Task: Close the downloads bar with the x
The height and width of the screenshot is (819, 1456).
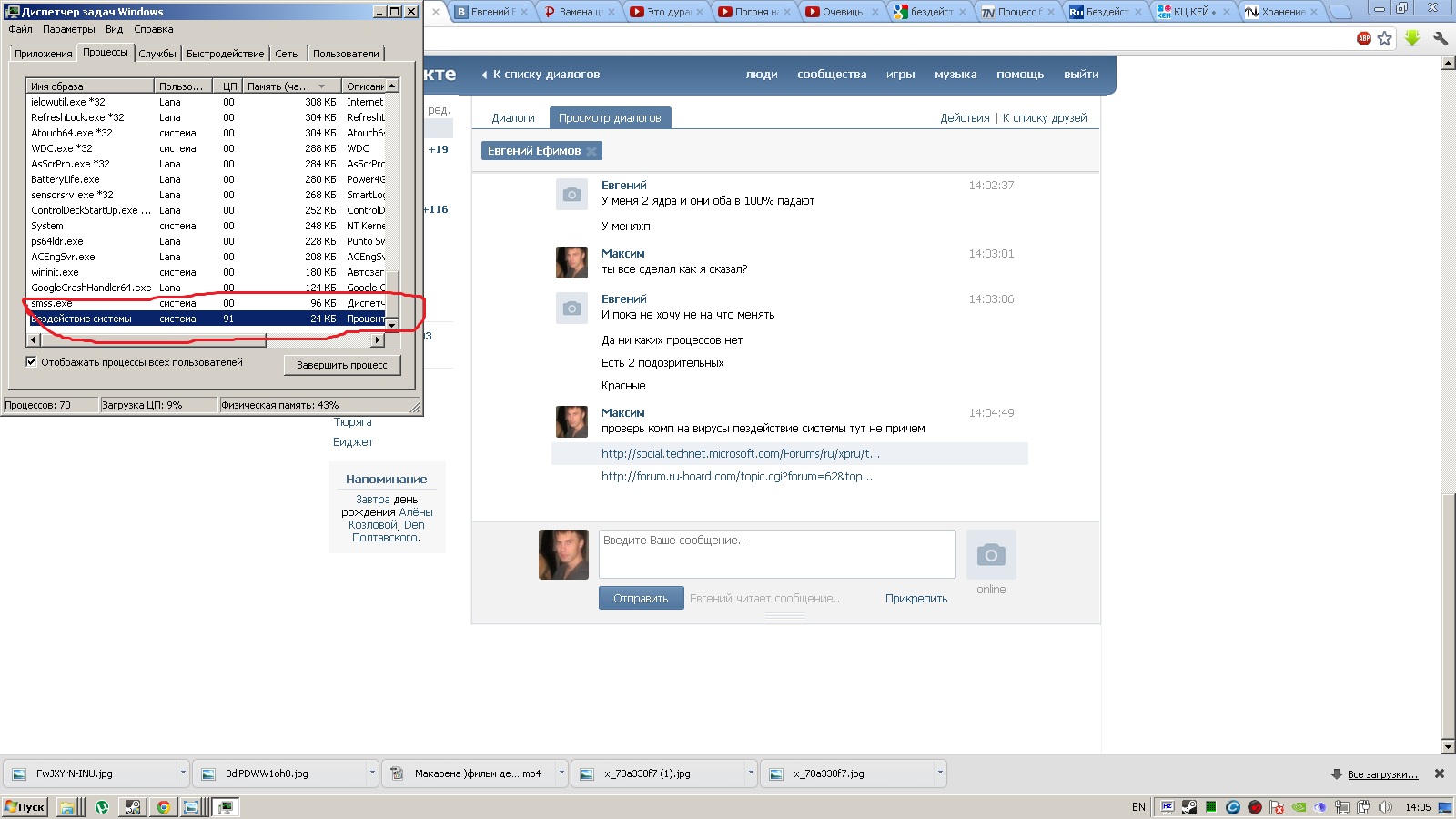Action: coord(1439,773)
